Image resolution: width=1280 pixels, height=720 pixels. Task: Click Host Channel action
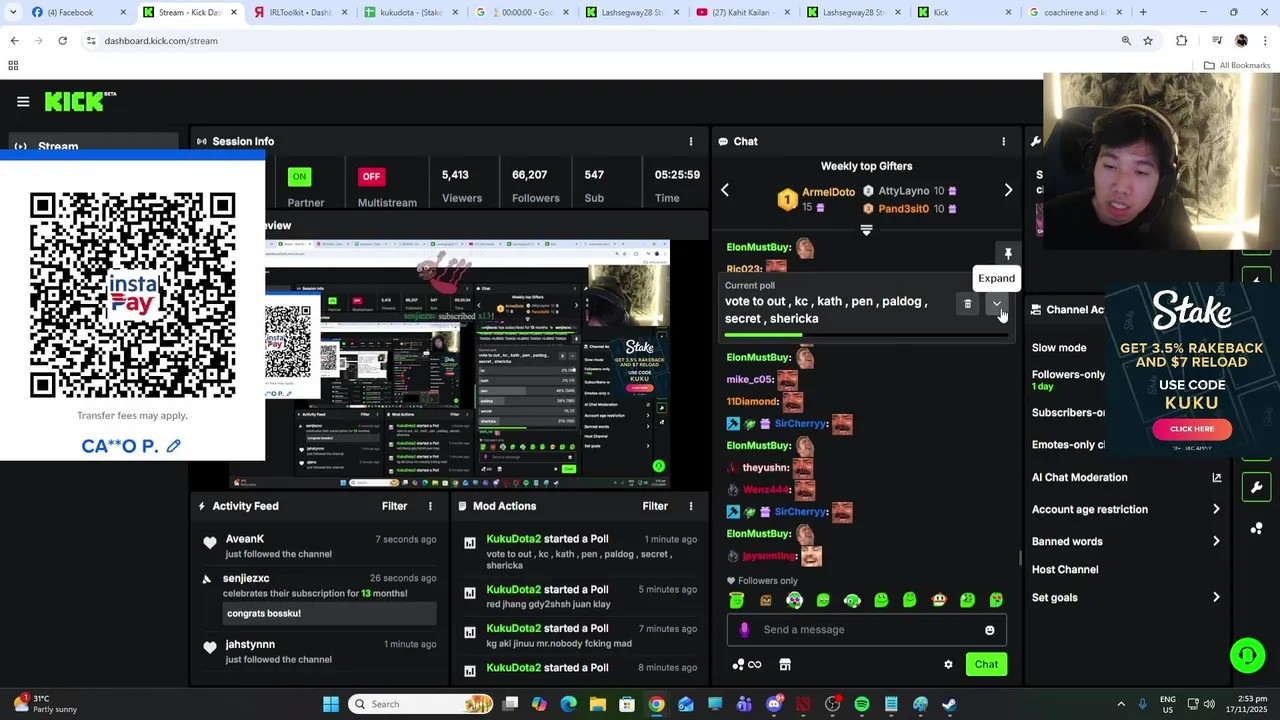(x=1065, y=569)
